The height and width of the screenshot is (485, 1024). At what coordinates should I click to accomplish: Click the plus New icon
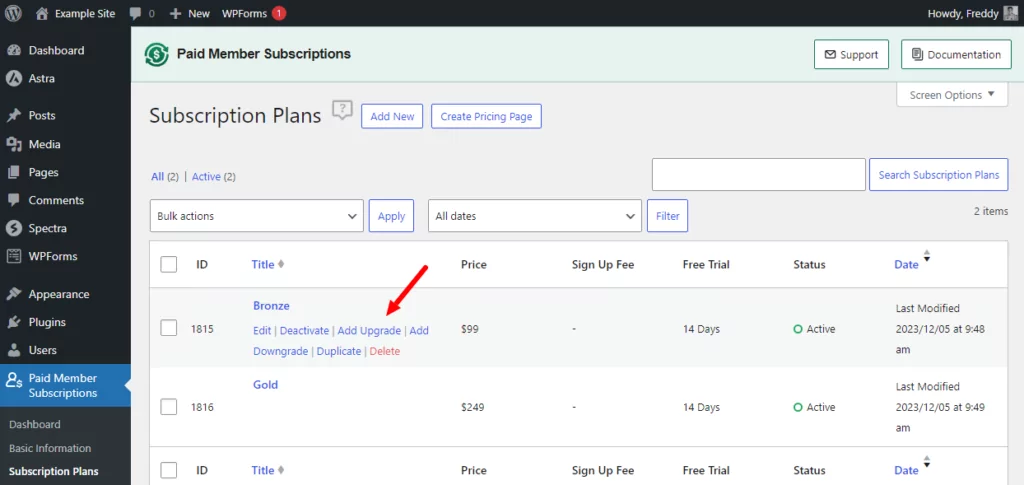coord(175,14)
